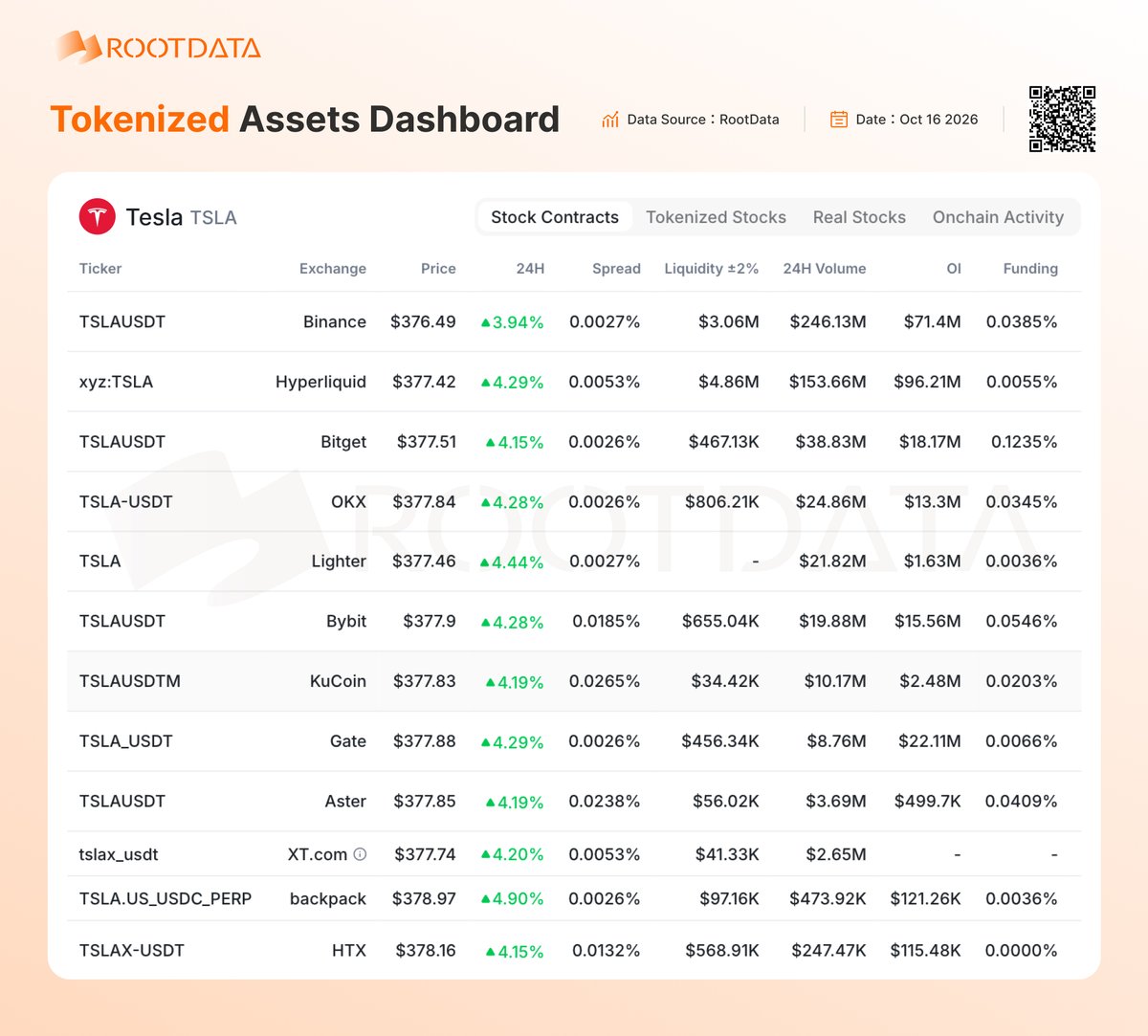1148x1036 pixels.
Task: Click the Tokenized Assets Dashboard heading
Action: pos(304,119)
